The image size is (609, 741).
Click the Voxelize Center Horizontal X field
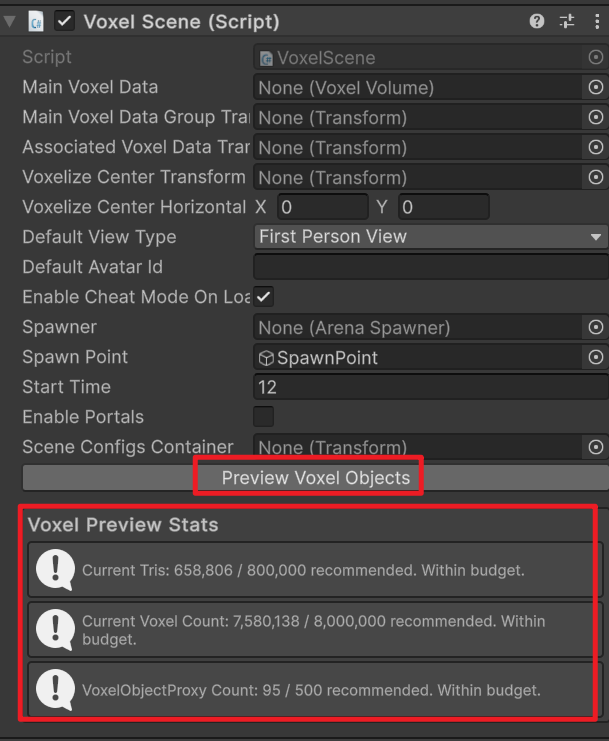[x=323, y=207]
